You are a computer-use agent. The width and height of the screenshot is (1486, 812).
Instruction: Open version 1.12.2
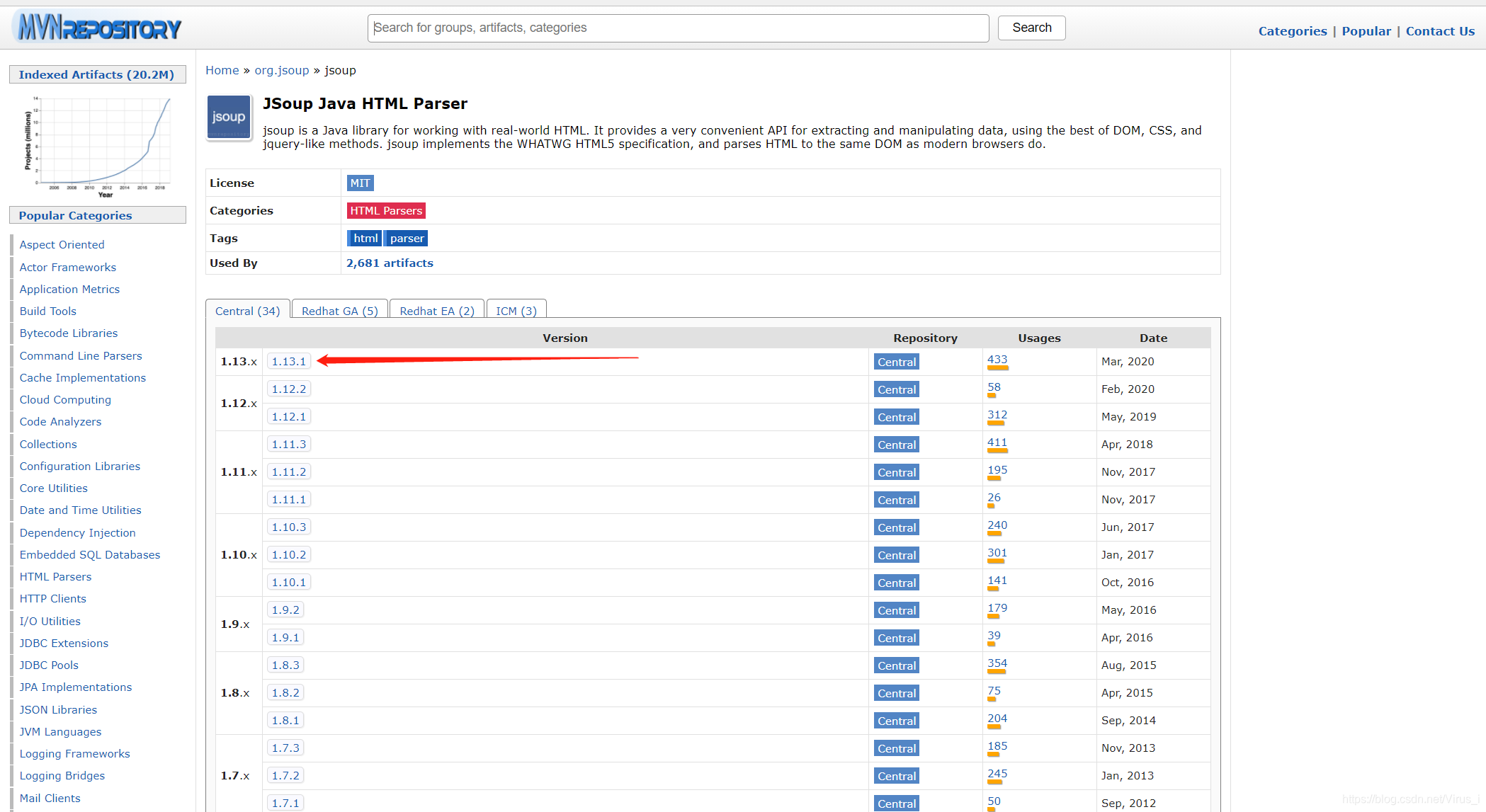pyautogui.click(x=289, y=389)
